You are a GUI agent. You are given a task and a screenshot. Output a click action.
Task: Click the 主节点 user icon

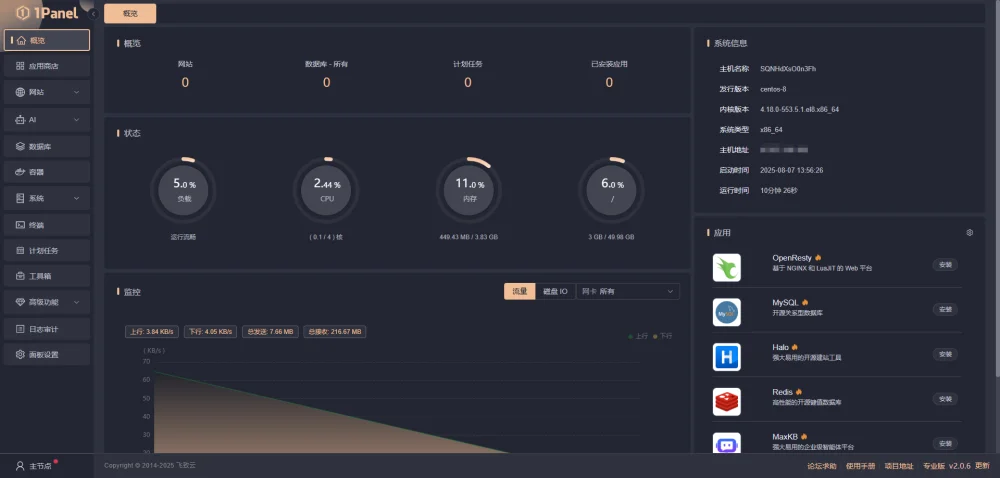(x=20, y=466)
